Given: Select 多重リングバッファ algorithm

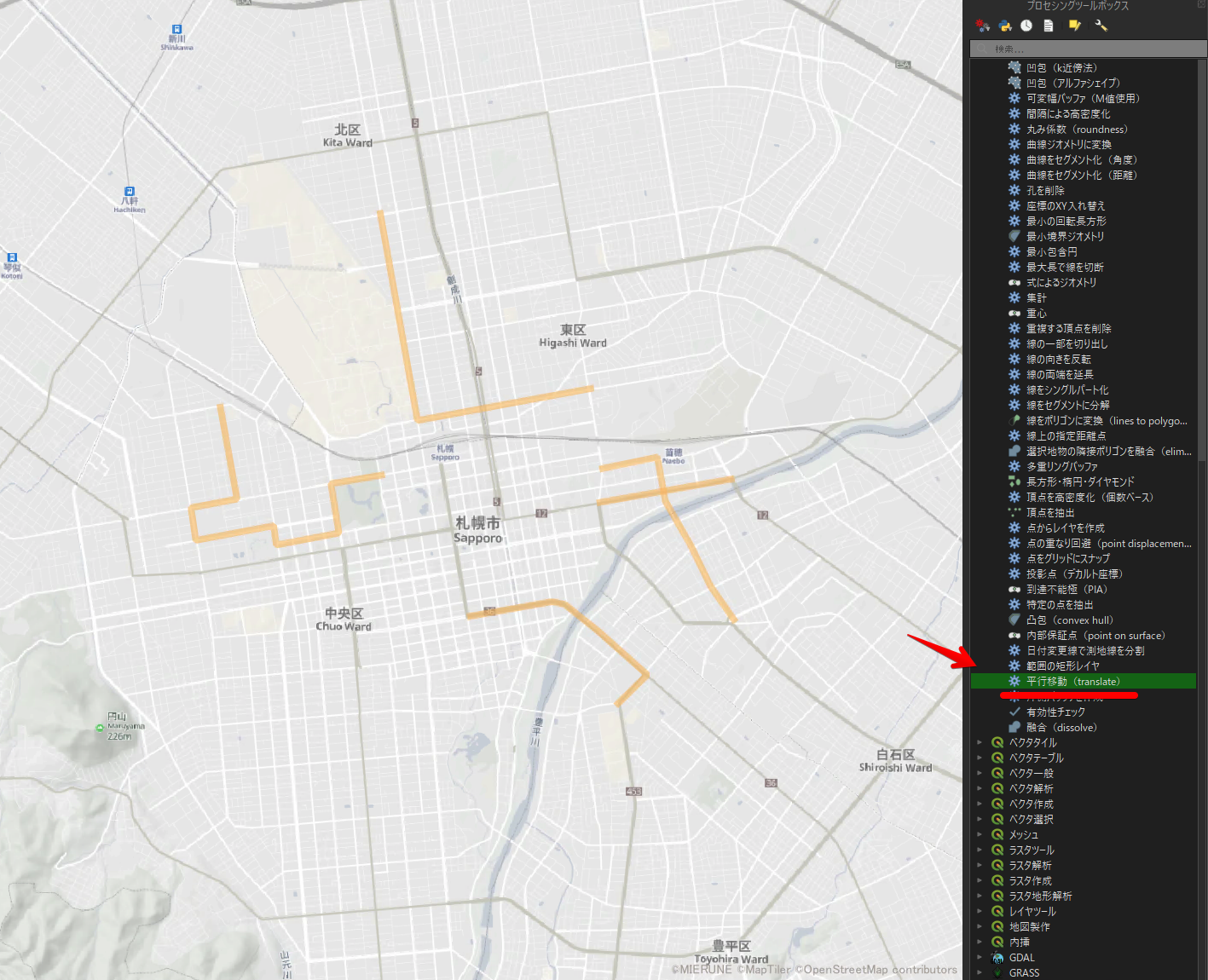Looking at the screenshot, I should 1062,467.
